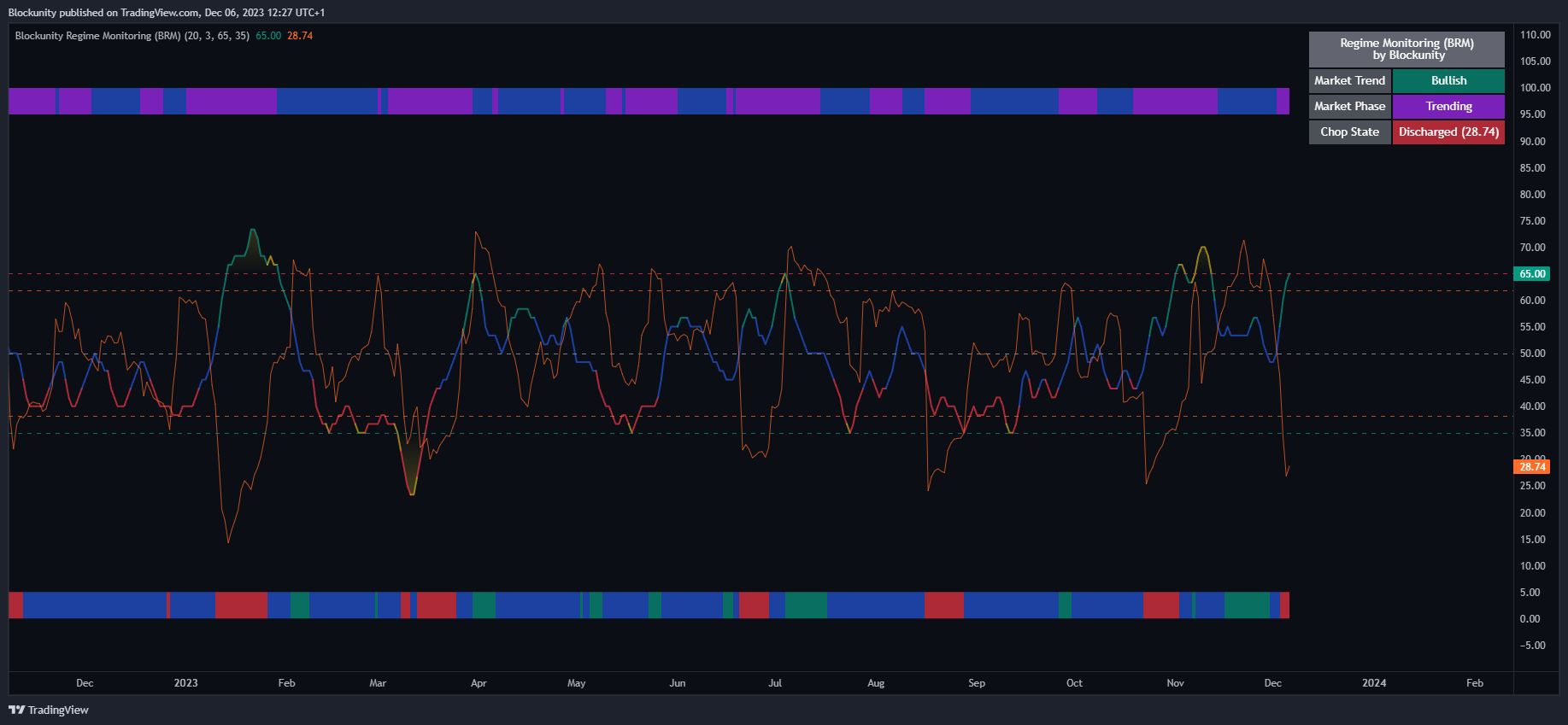
Task: Click the red 'Discharged (28.74)' cell
Action: pyautogui.click(x=1448, y=132)
